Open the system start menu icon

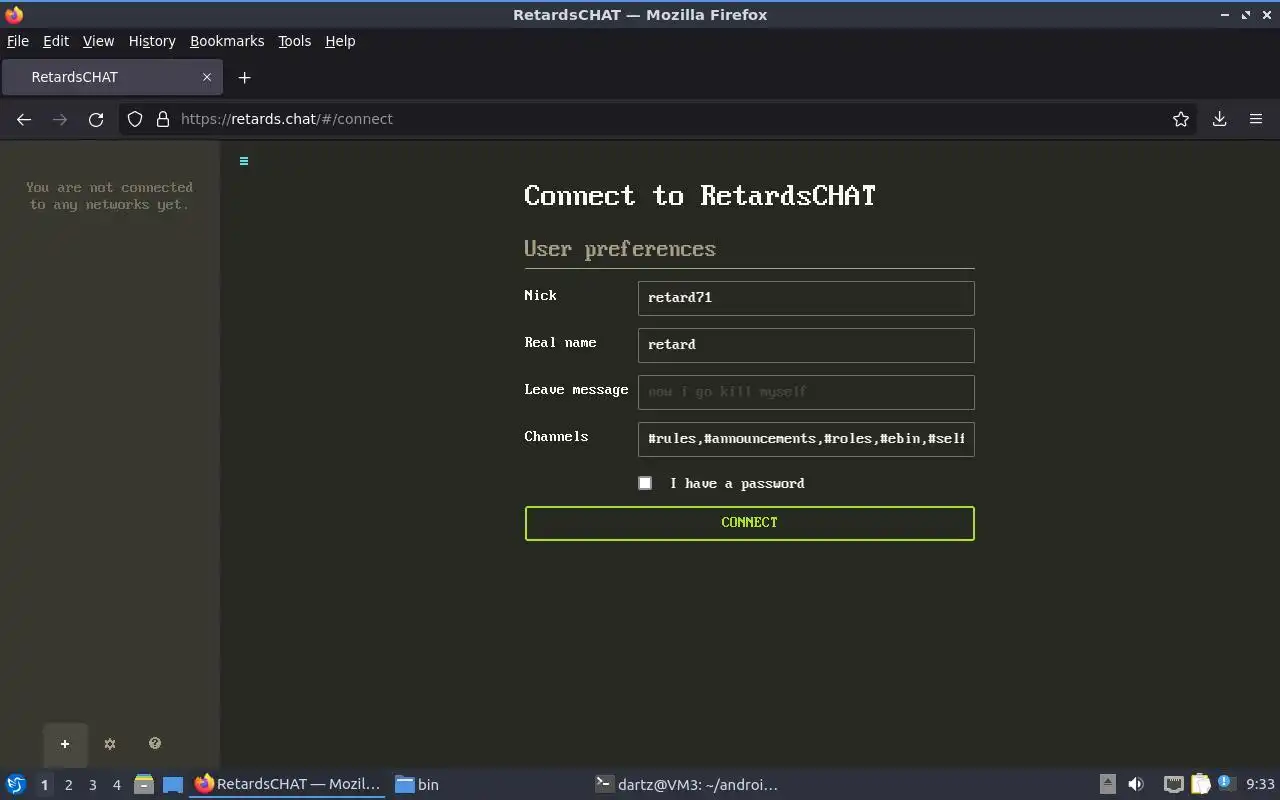(x=16, y=784)
